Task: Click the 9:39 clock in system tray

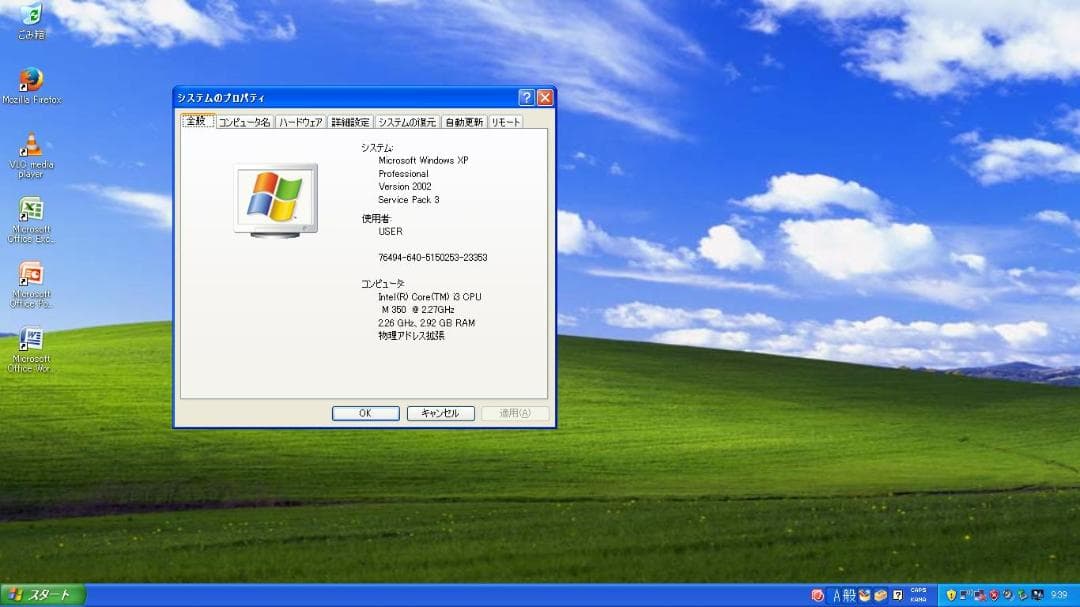Action: tap(1060, 595)
